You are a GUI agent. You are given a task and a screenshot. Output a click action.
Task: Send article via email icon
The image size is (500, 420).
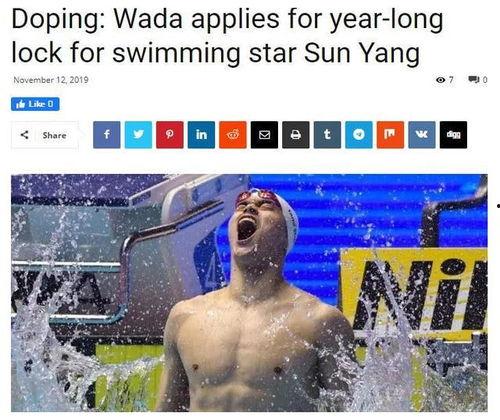(264, 135)
